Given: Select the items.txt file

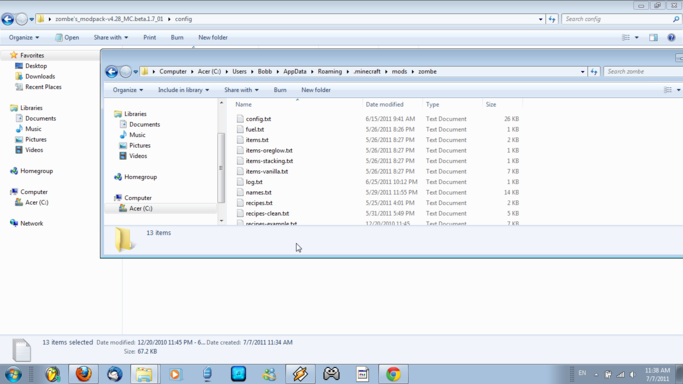Looking at the screenshot, I should 257,140.
